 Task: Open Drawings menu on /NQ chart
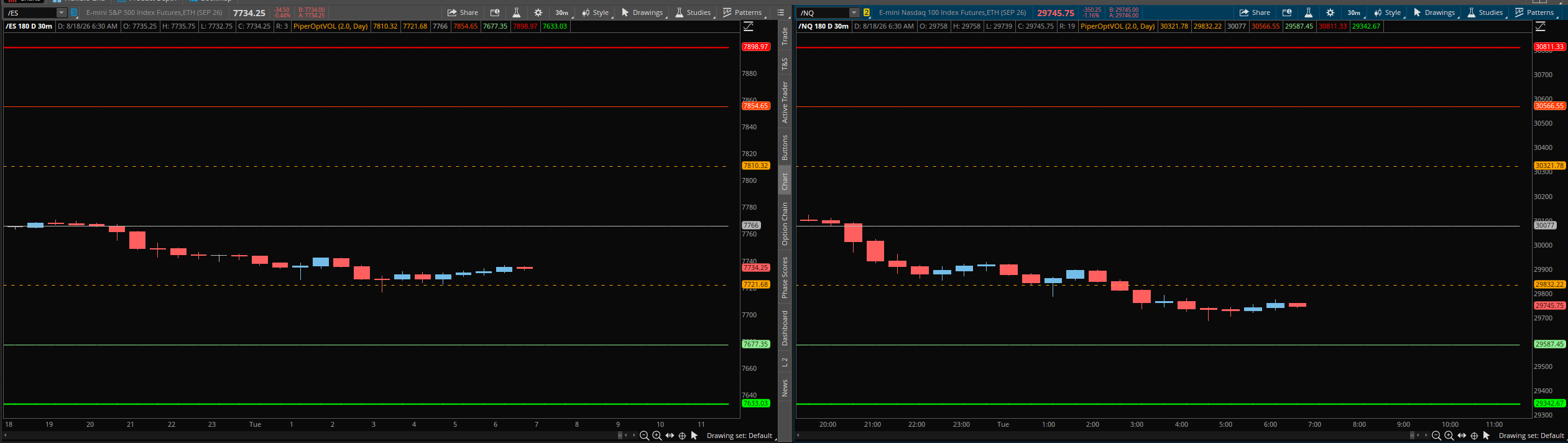click(1434, 12)
